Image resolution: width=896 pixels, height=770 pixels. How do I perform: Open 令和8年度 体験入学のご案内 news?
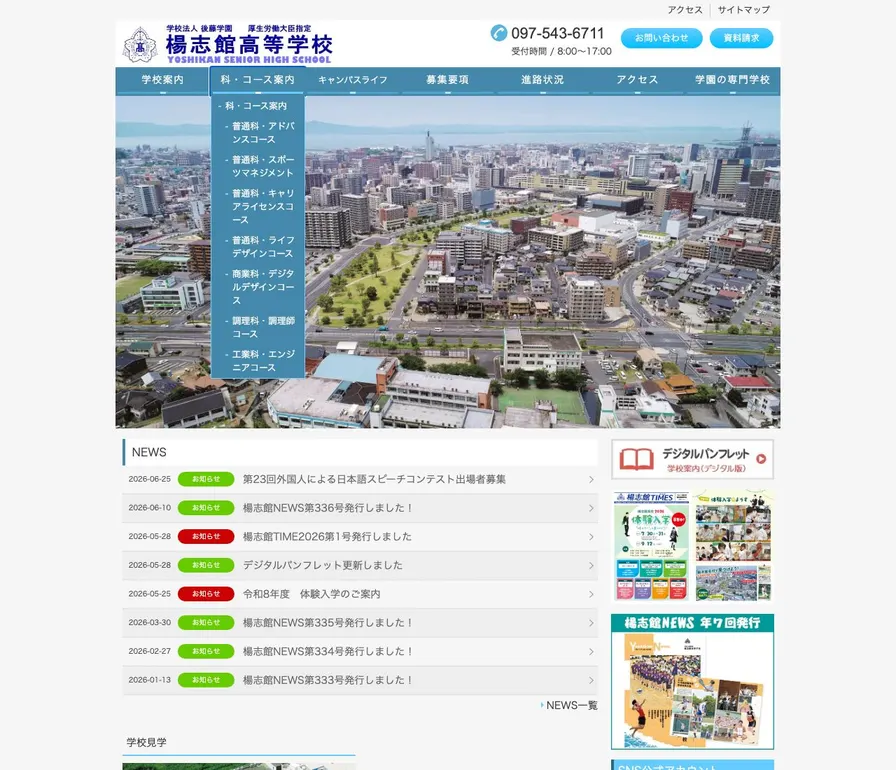click(x=311, y=594)
